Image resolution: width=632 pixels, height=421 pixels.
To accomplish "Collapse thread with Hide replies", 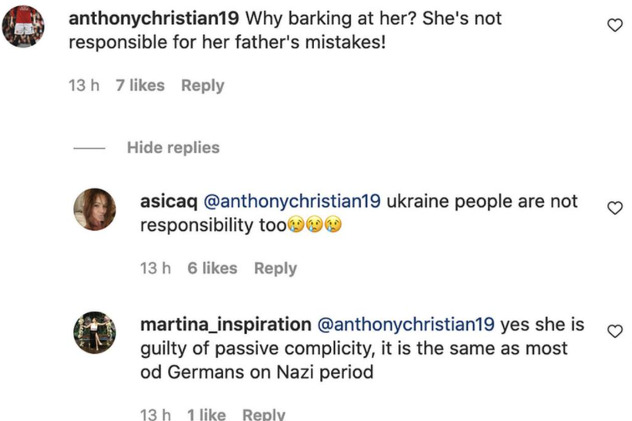I will pos(173,147).
